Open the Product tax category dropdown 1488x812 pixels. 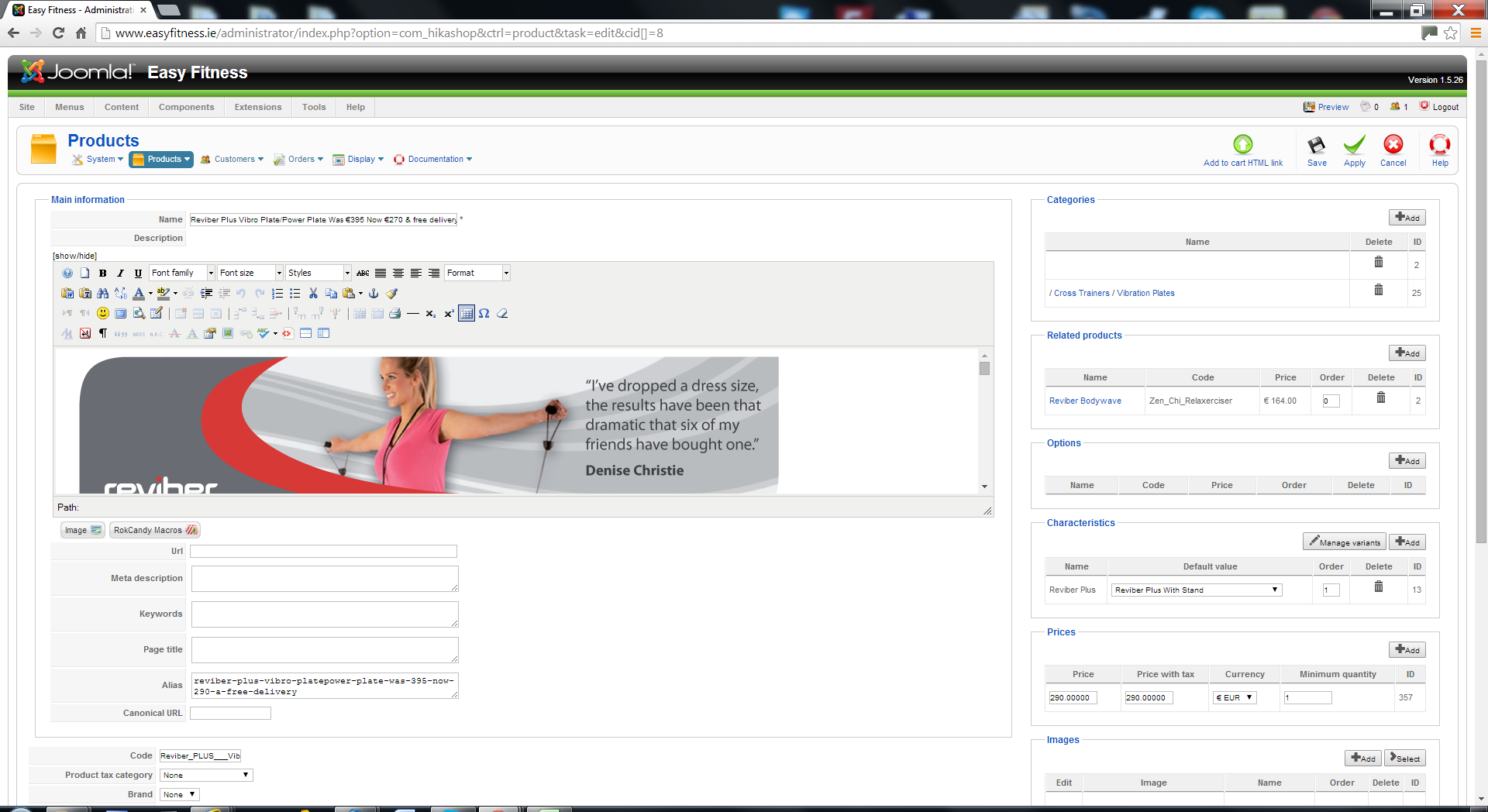pos(206,775)
